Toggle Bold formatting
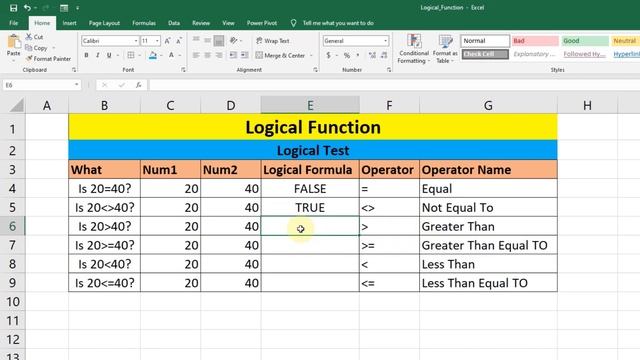This screenshot has width=640, height=360. click(86, 55)
